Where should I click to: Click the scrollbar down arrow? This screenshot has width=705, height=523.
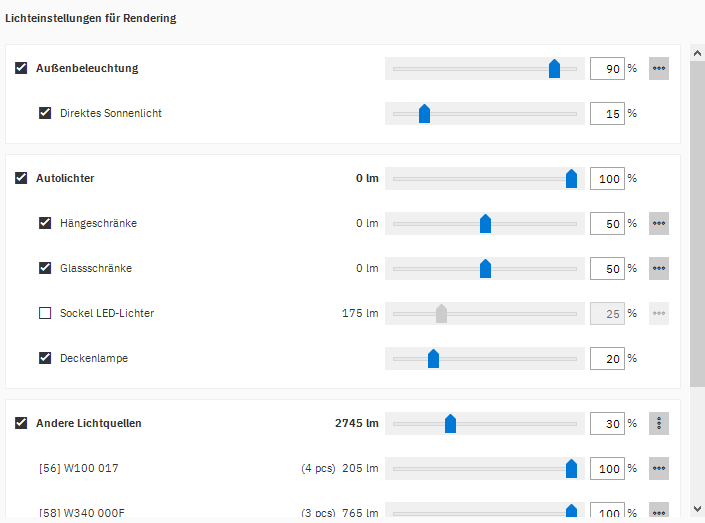[697, 509]
